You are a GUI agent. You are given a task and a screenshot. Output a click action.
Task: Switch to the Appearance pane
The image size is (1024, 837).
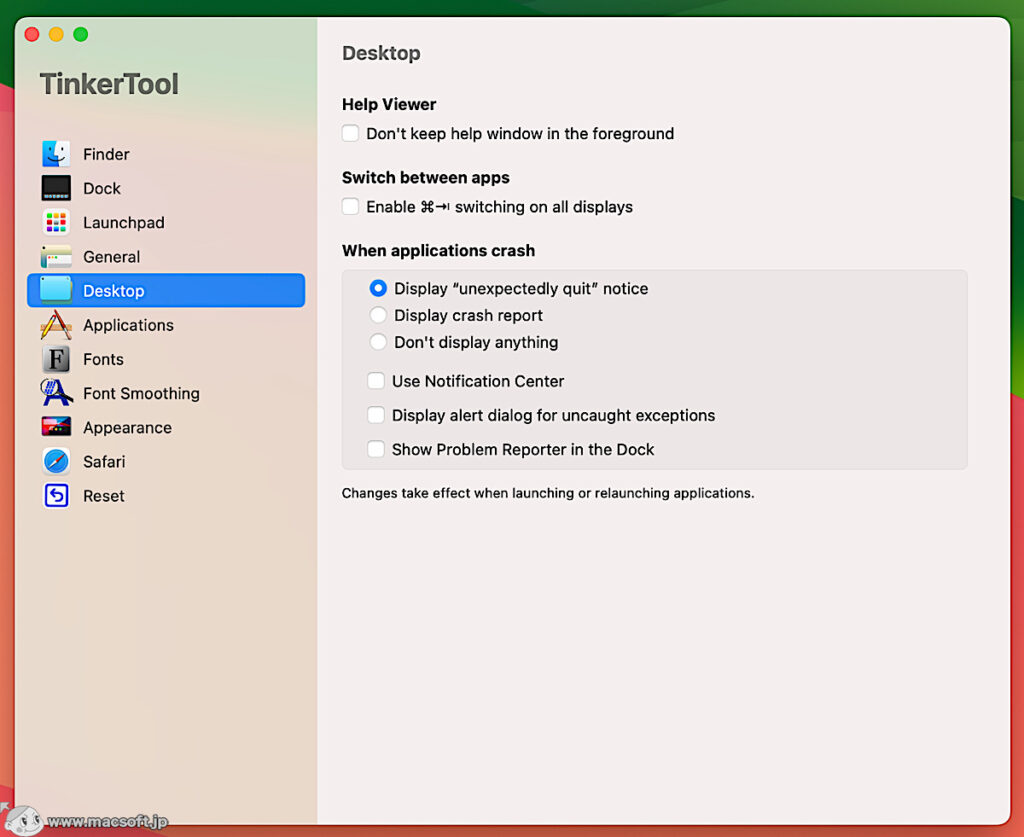[56, 427]
